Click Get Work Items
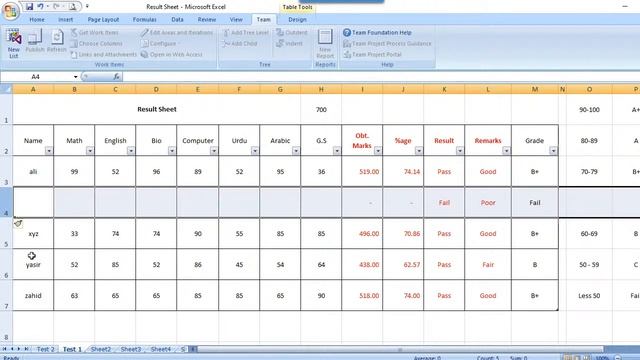 click(94, 32)
